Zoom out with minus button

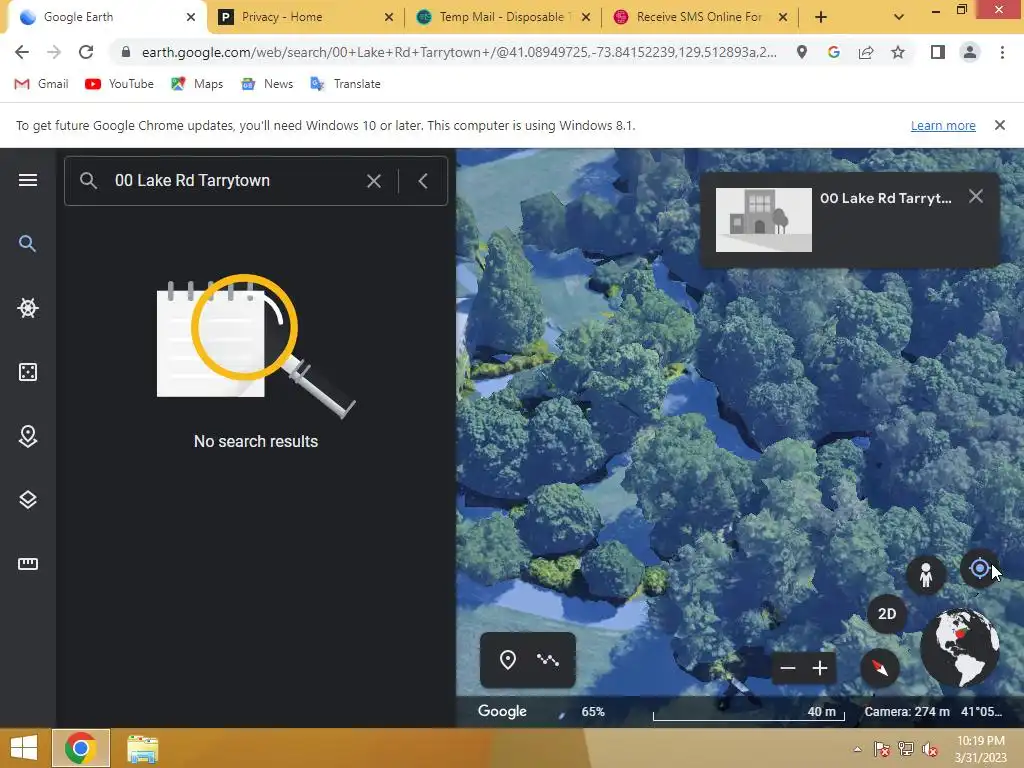pos(788,668)
